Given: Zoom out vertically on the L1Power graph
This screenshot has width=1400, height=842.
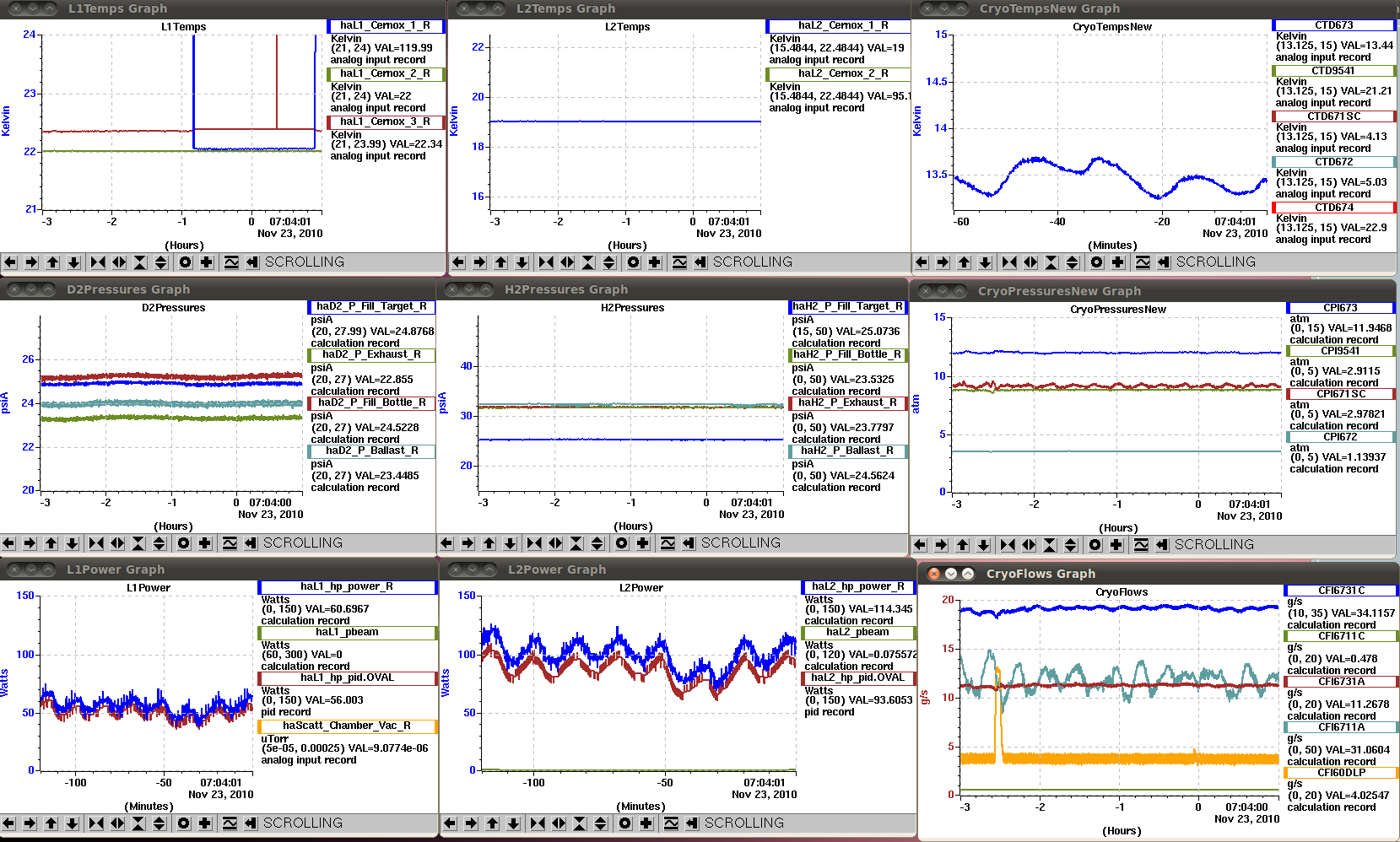Looking at the screenshot, I should 159,823.
